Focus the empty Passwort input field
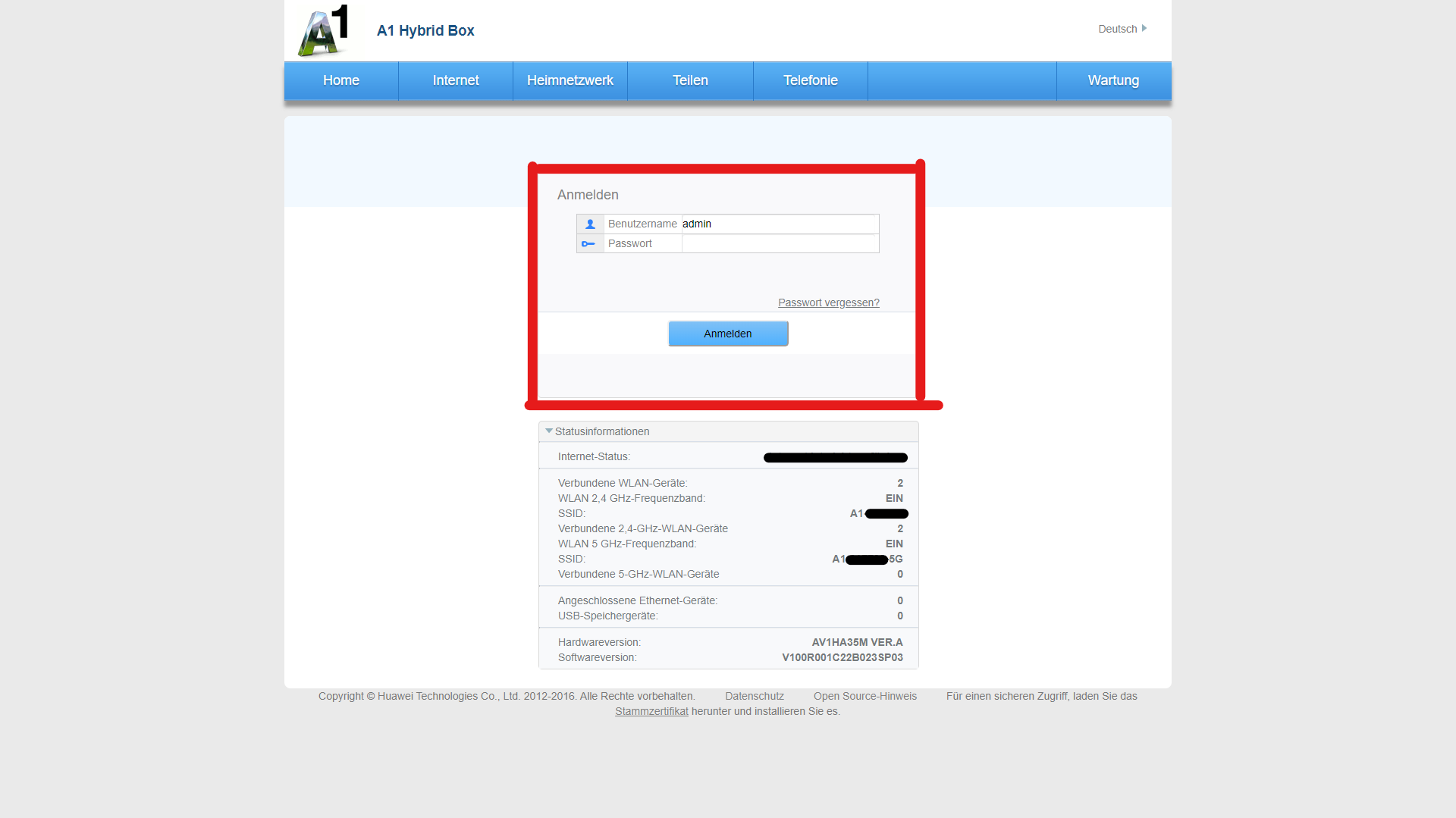 pyautogui.click(x=780, y=243)
